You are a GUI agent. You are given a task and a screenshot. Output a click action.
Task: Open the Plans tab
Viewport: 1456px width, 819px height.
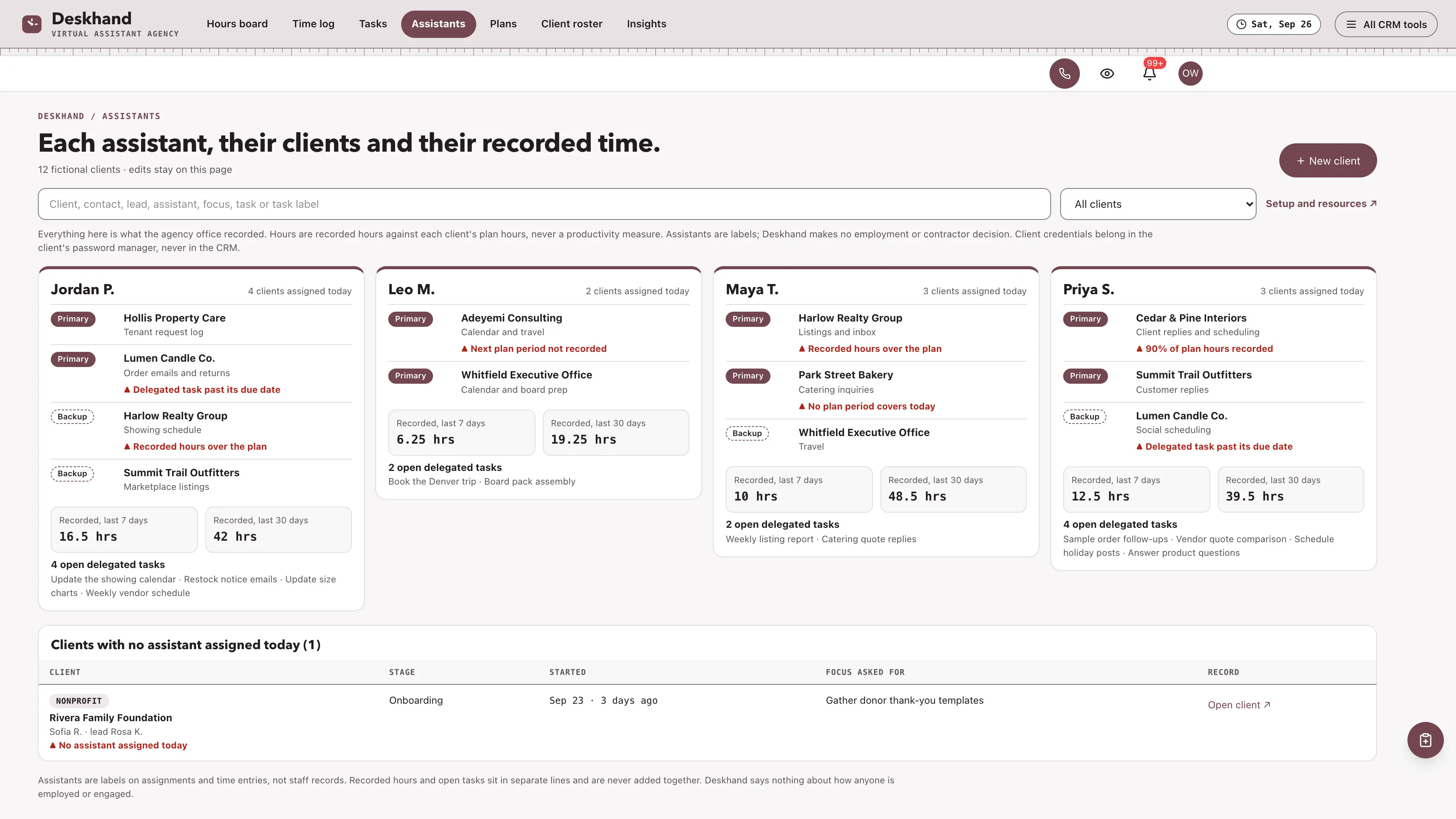tap(503, 24)
